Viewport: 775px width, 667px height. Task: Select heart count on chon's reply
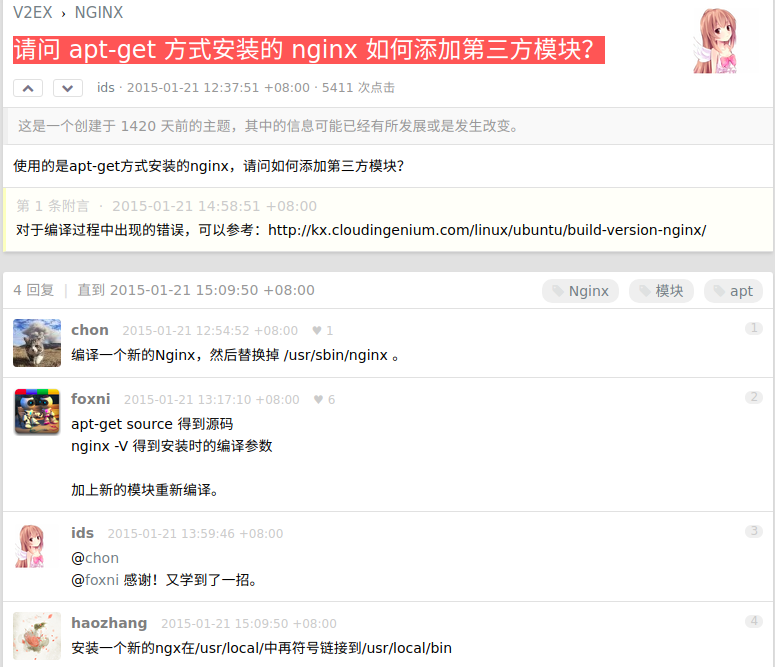[323, 330]
